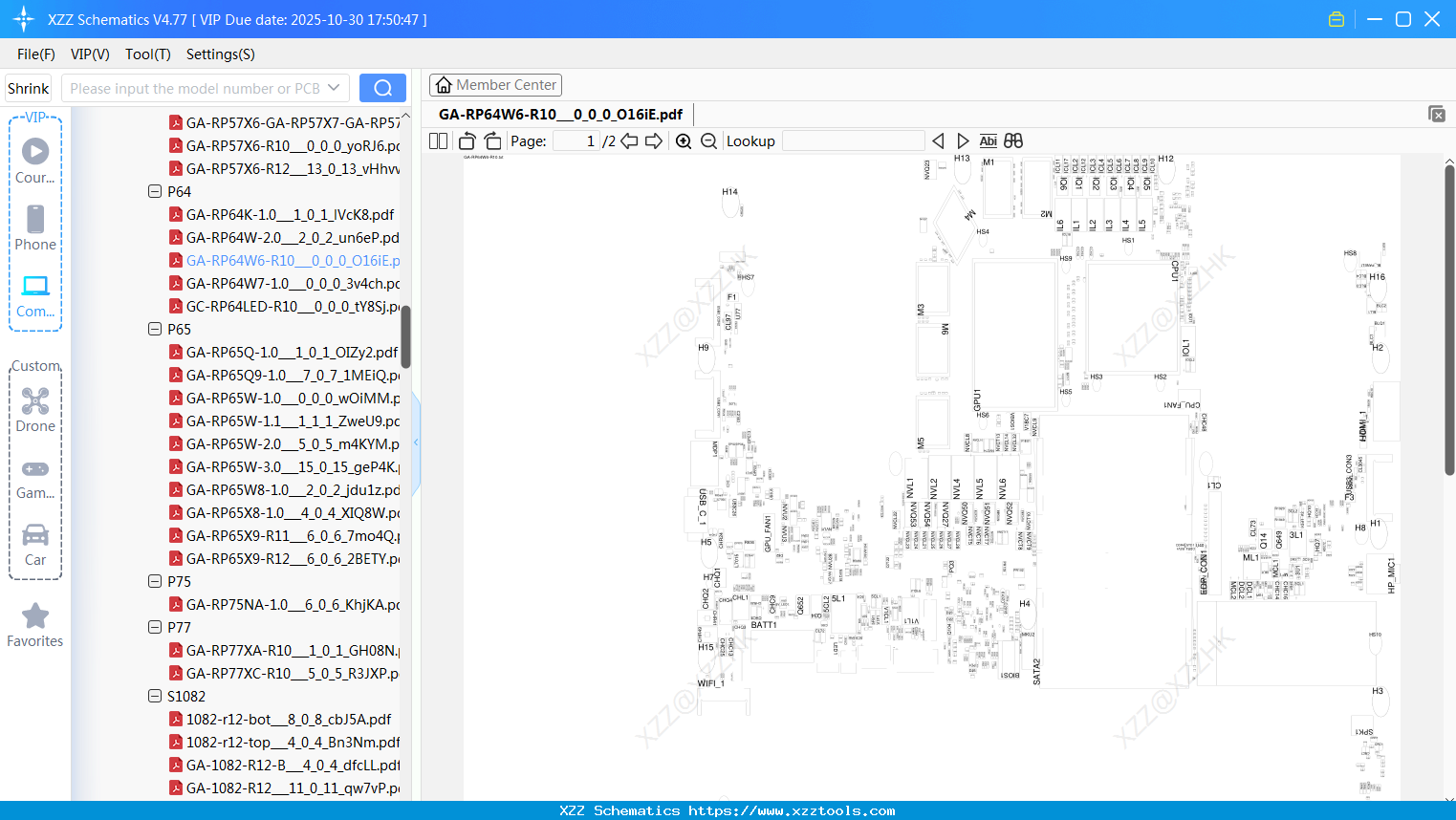Open the Courses sidebar icon
1456x820 pixels.
pyautogui.click(x=35, y=160)
